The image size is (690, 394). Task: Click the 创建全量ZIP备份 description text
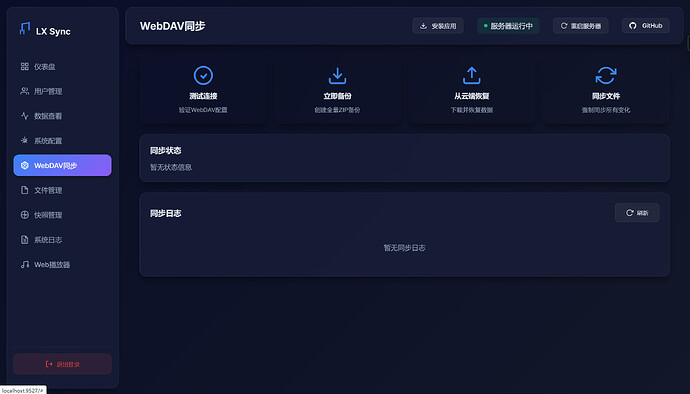338,110
